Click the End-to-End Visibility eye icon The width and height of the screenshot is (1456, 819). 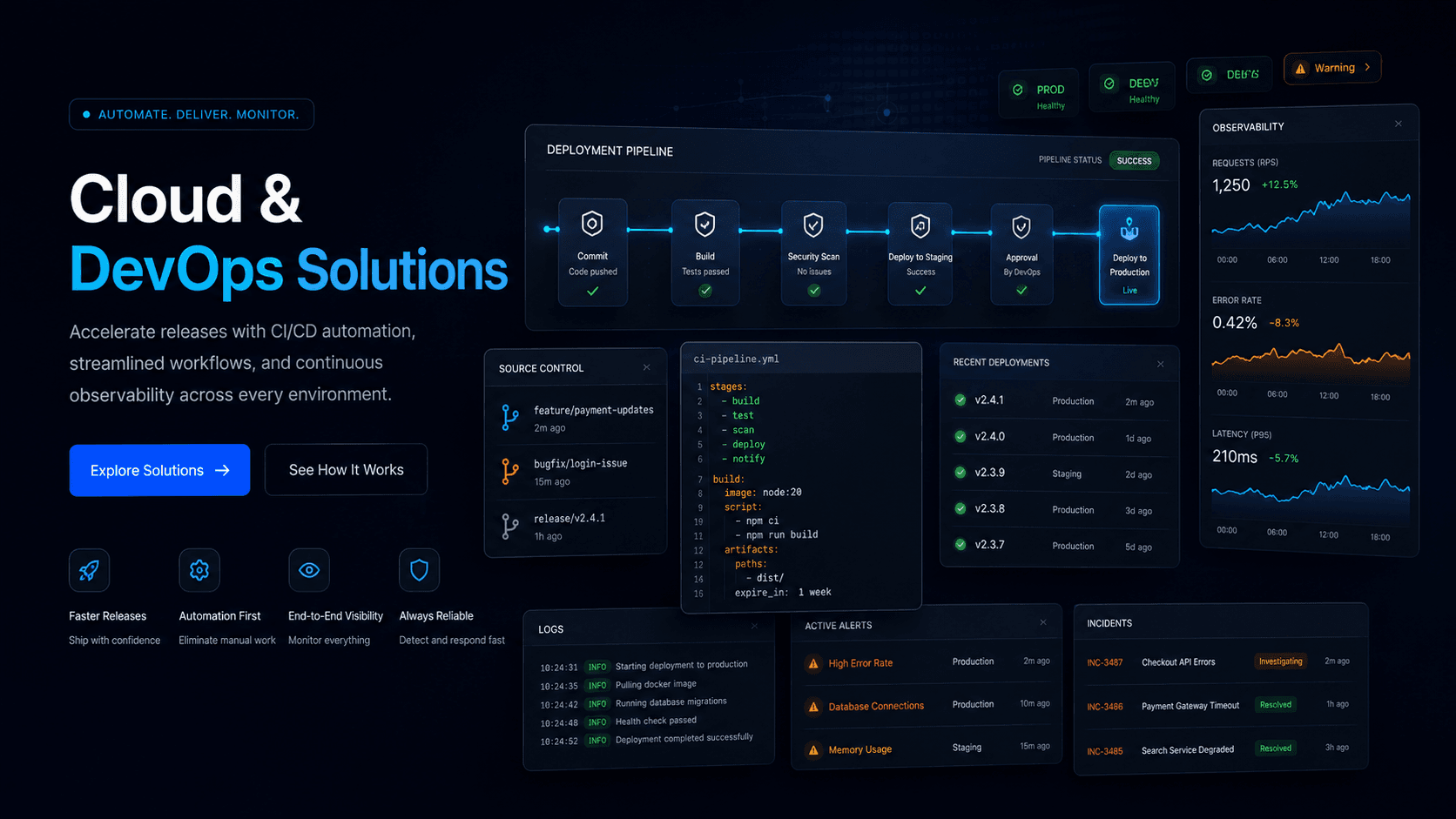tap(309, 570)
